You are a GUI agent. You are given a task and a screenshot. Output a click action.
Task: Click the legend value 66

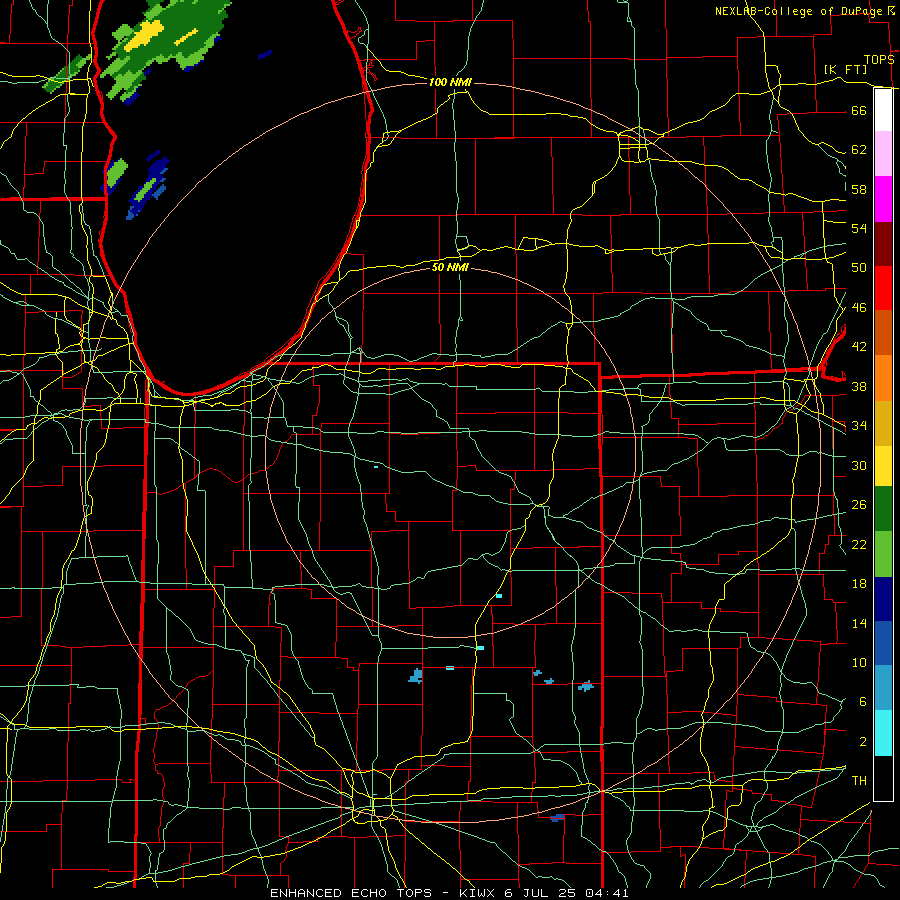(859, 110)
